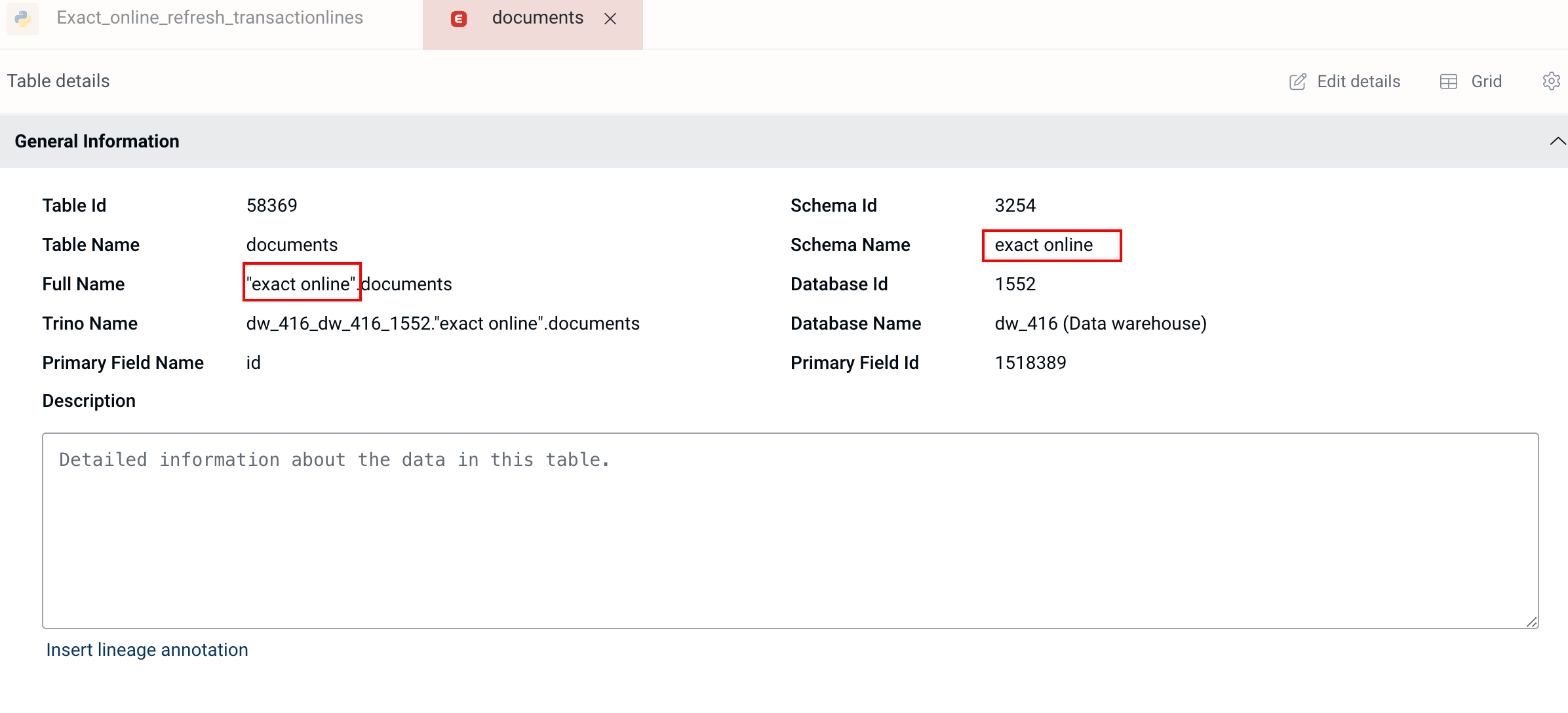
Task: Click the Grid table icon
Action: click(1448, 81)
